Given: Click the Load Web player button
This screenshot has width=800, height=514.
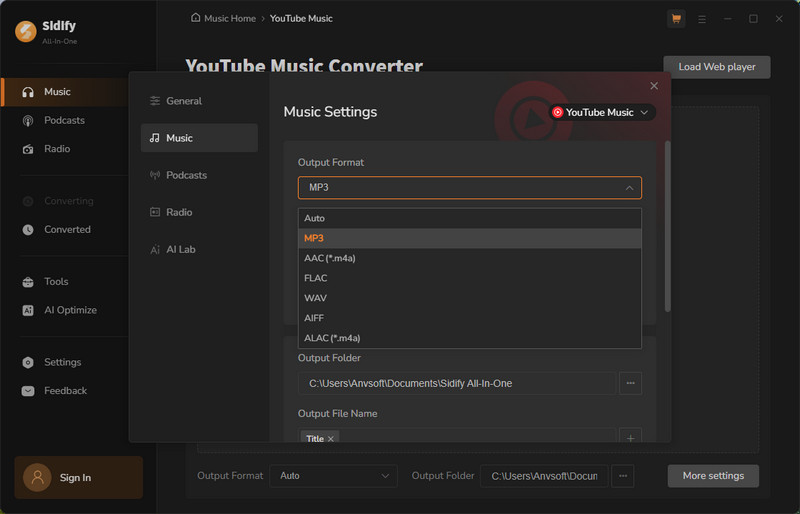Looking at the screenshot, I should (x=717, y=67).
